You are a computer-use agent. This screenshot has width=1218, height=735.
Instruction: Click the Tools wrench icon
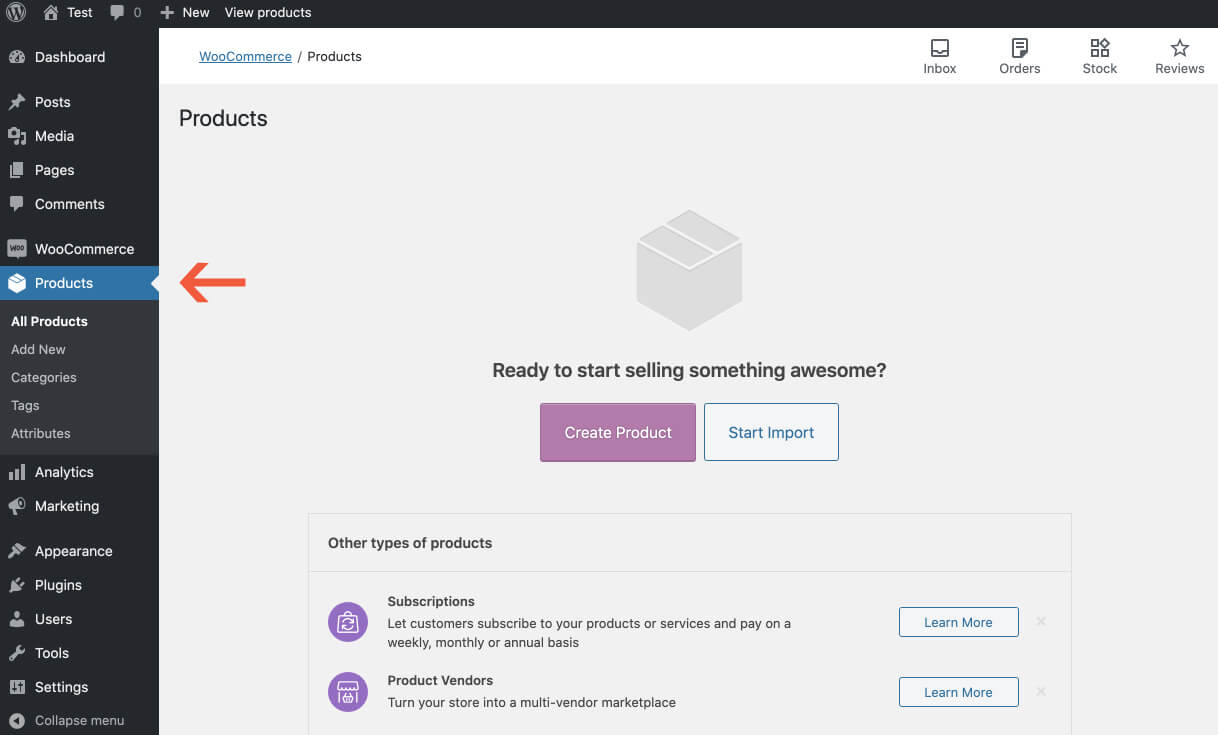[x=17, y=653]
